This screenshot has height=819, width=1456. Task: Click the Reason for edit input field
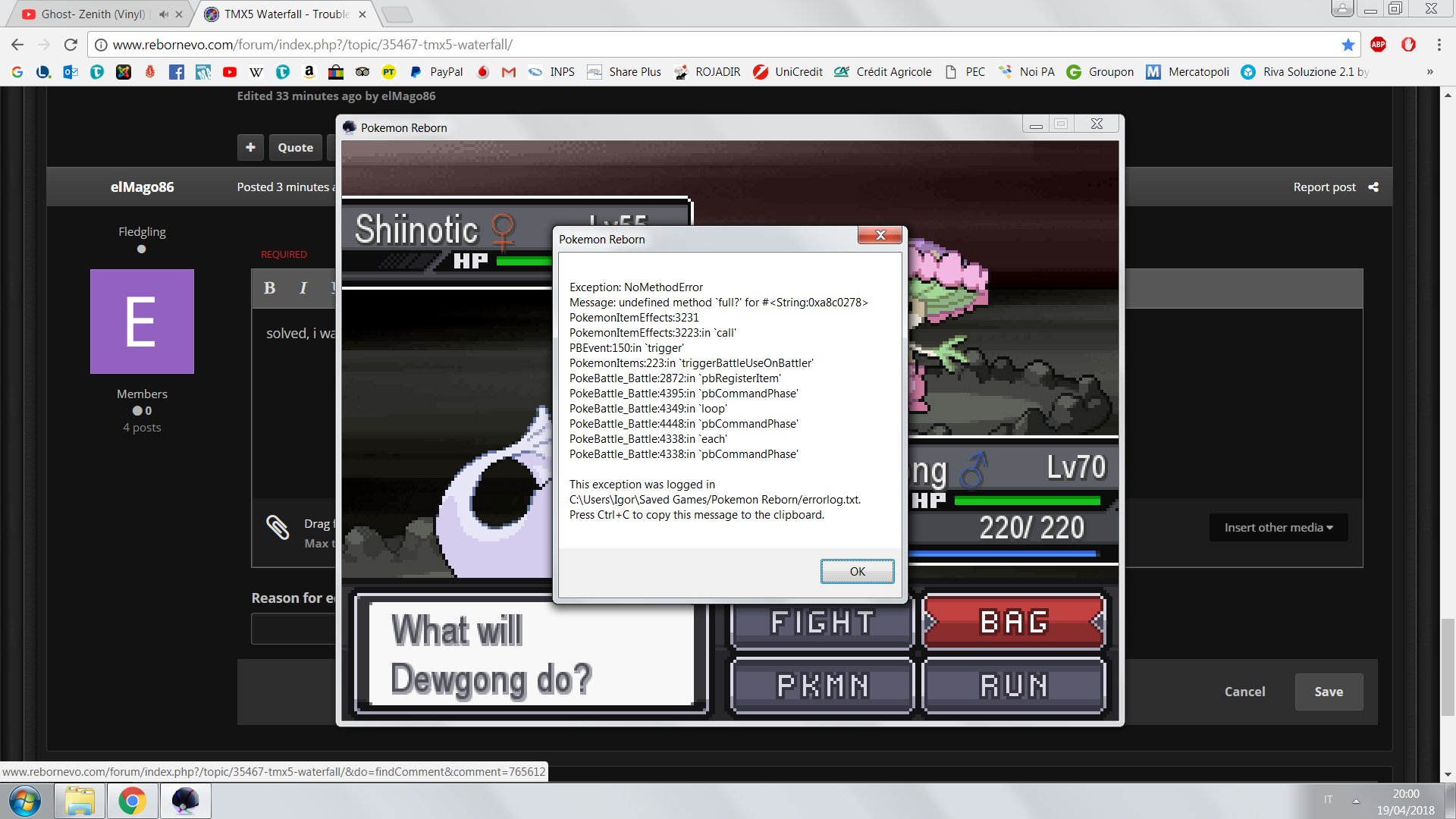coord(293,629)
